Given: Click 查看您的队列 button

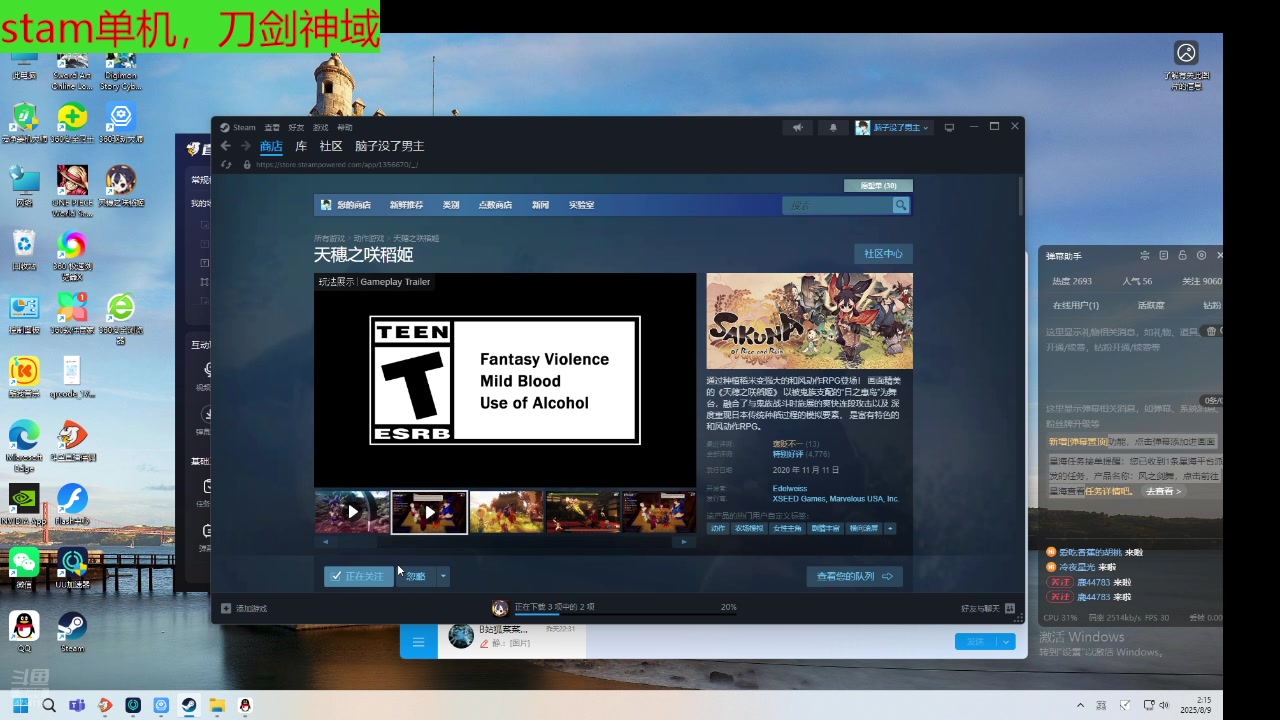Looking at the screenshot, I should click(855, 576).
